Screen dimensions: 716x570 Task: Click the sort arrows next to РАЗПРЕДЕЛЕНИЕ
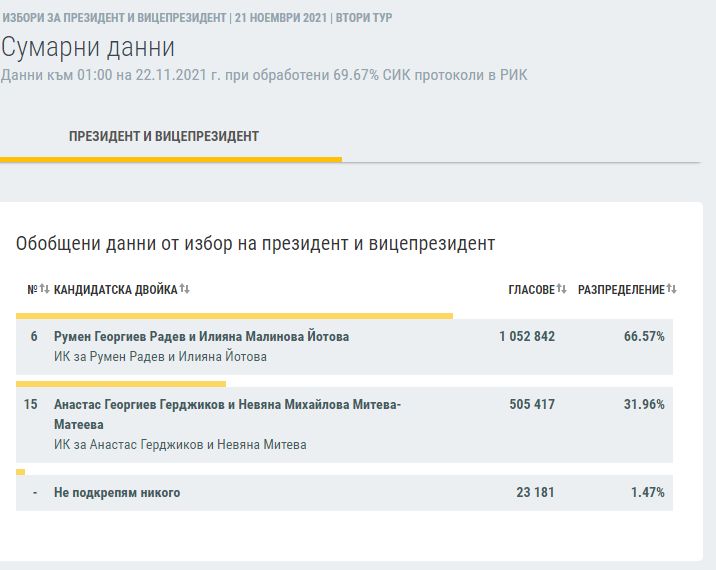(672, 290)
